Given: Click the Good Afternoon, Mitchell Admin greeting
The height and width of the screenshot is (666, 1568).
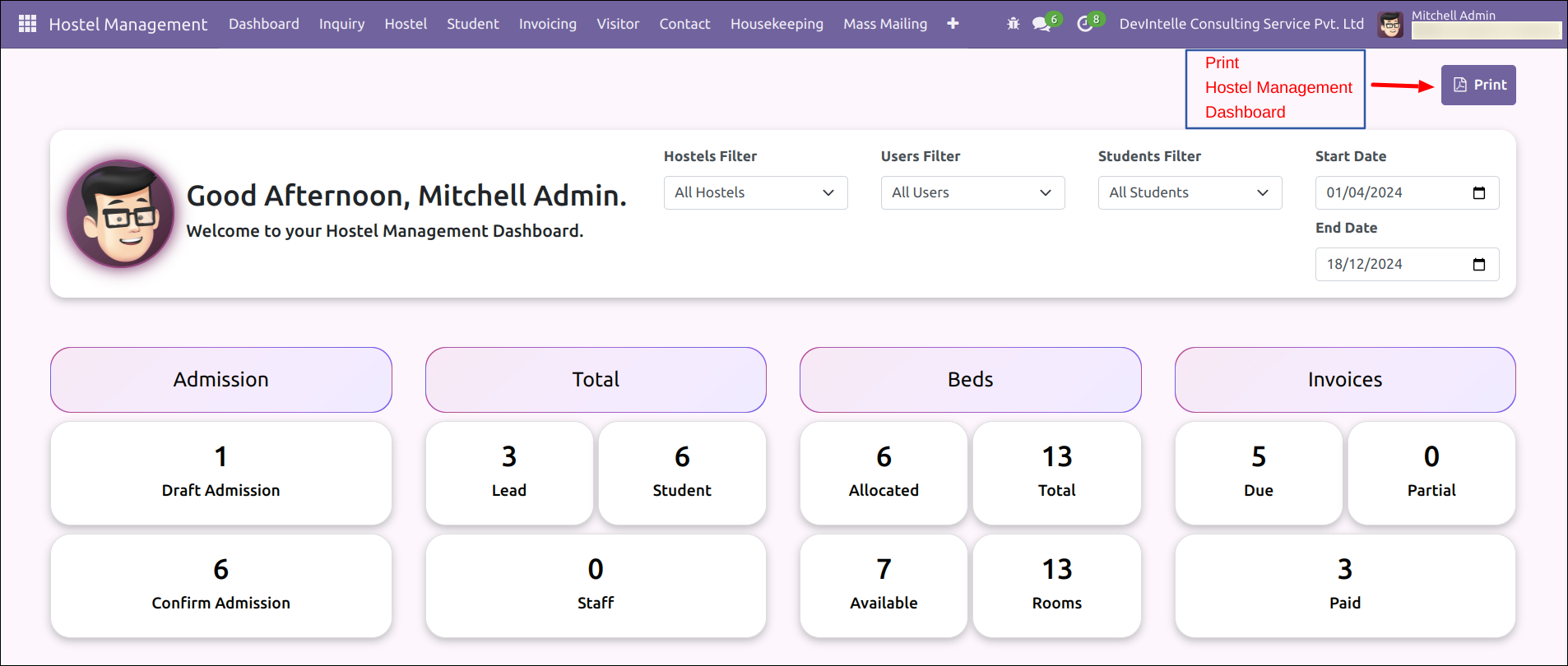Looking at the screenshot, I should click(x=406, y=196).
